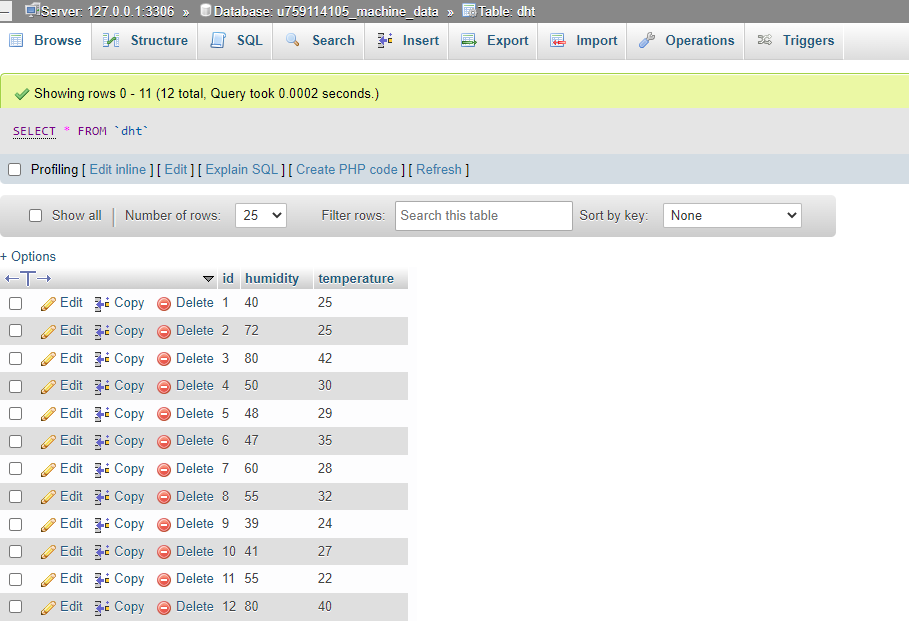The height and width of the screenshot is (634, 909).
Task: Check the Profiling checkbox
Action: (x=14, y=169)
